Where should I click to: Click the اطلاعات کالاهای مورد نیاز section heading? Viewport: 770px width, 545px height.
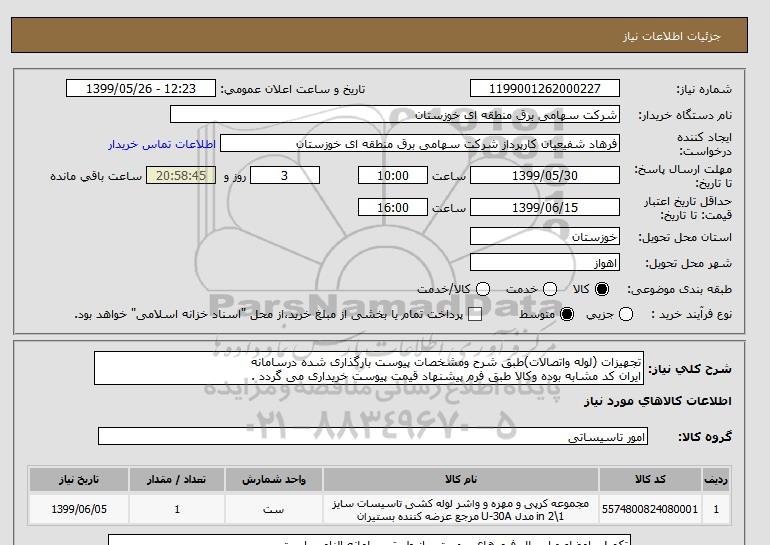click(658, 401)
